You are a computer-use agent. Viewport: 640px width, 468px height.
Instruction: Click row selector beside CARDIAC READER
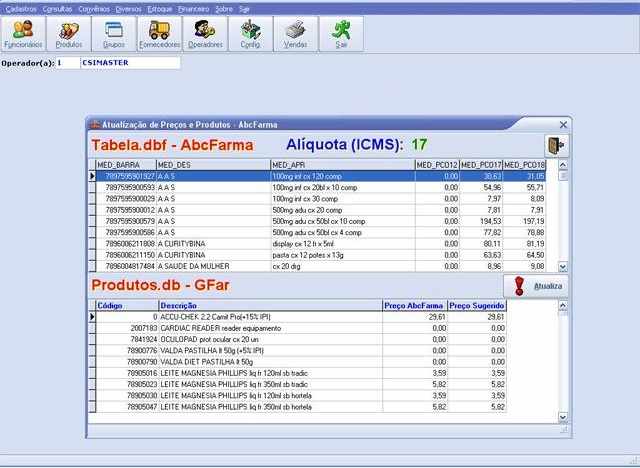pyautogui.click(x=92, y=328)
